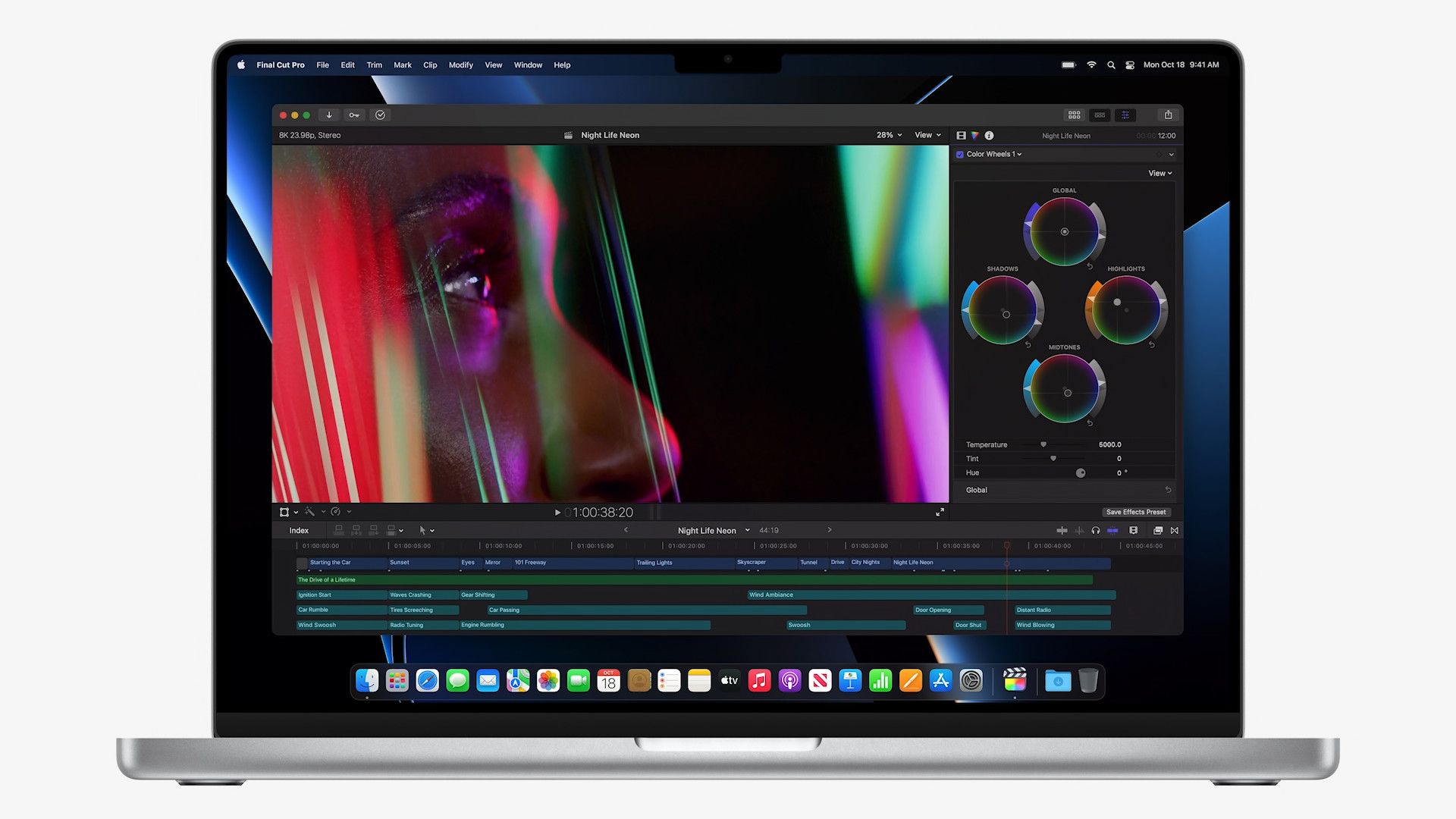The height and width of the screenshot is (819, 1456).
Task: Open the Clip menu
Action: click(x=430, y=65)
